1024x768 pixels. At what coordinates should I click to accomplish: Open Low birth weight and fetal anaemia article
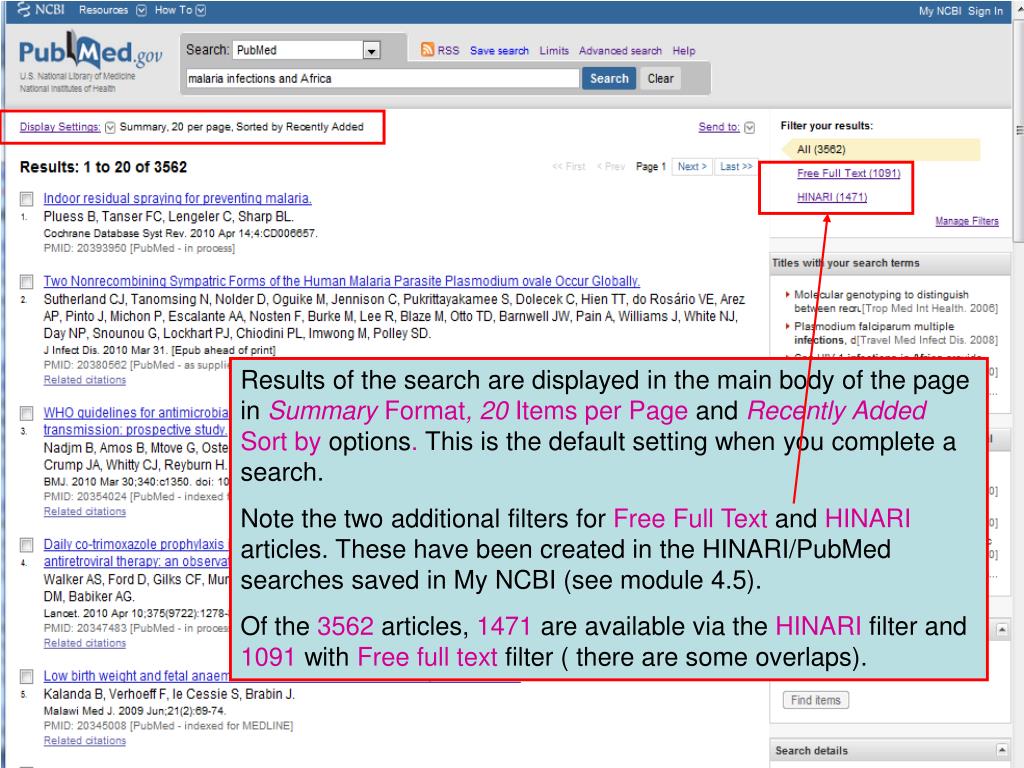coord(136,676)
